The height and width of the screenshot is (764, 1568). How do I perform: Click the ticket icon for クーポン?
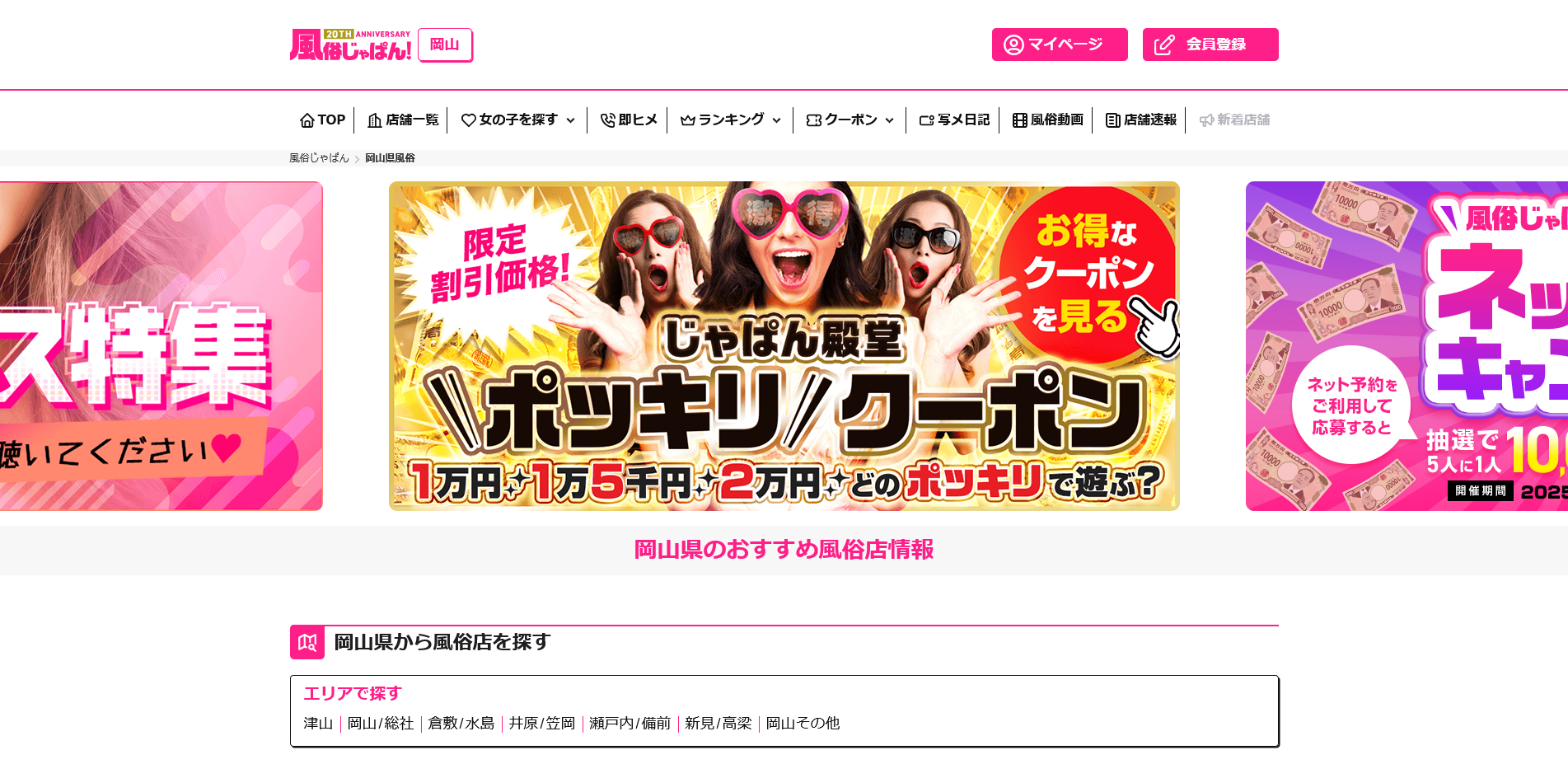pyautogui.click(x=814, y=120)
